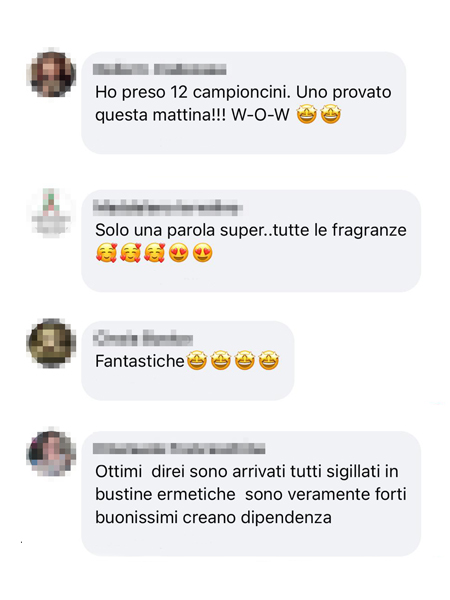Click the first star-struck emoji after W-O-W
Screen dimensions: 450x600
(307, 114)
